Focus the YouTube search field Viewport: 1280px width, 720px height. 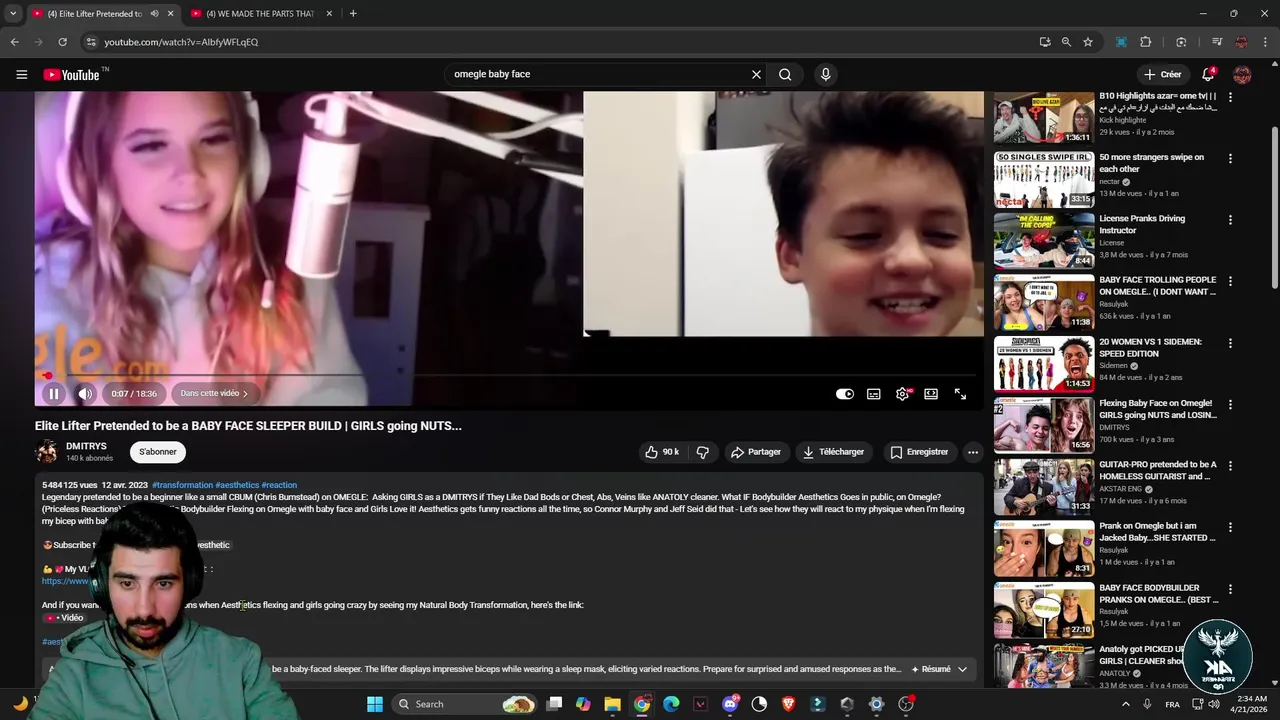point(597,74)
